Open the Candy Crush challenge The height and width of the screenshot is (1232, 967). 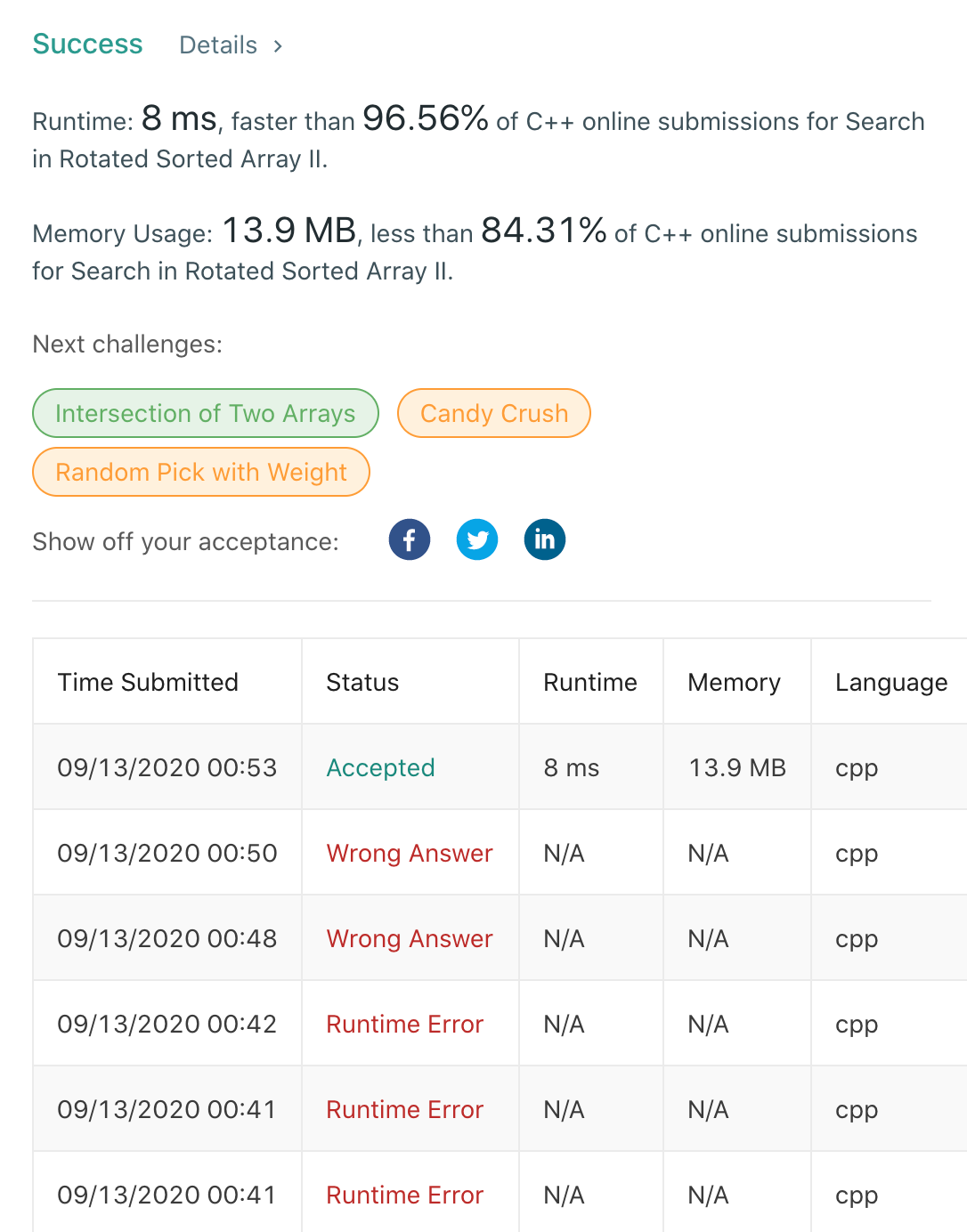pos(494,413)
